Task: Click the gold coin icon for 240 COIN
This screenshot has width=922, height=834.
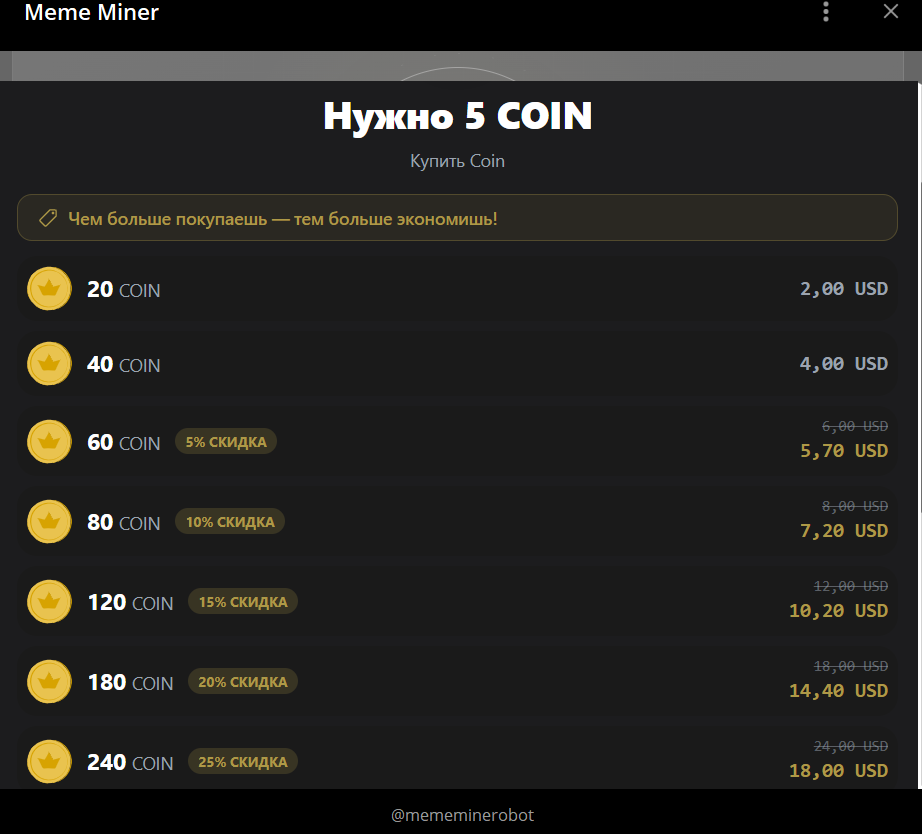Action: click(x=49, y=761)
